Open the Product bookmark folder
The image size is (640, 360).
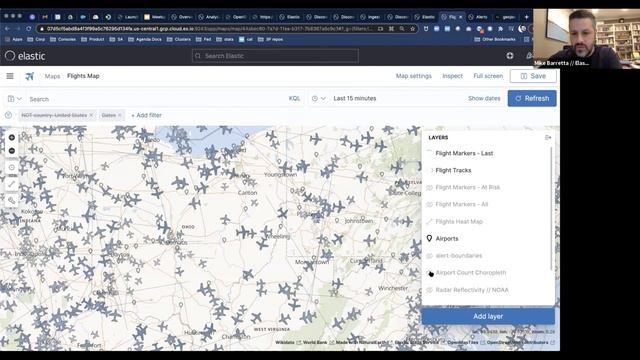click(x=93, y=40)
